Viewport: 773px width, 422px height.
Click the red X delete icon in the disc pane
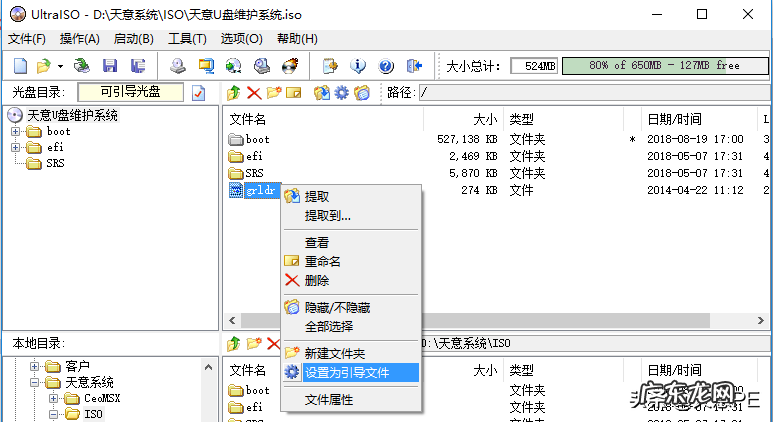[x=254, y=92]
